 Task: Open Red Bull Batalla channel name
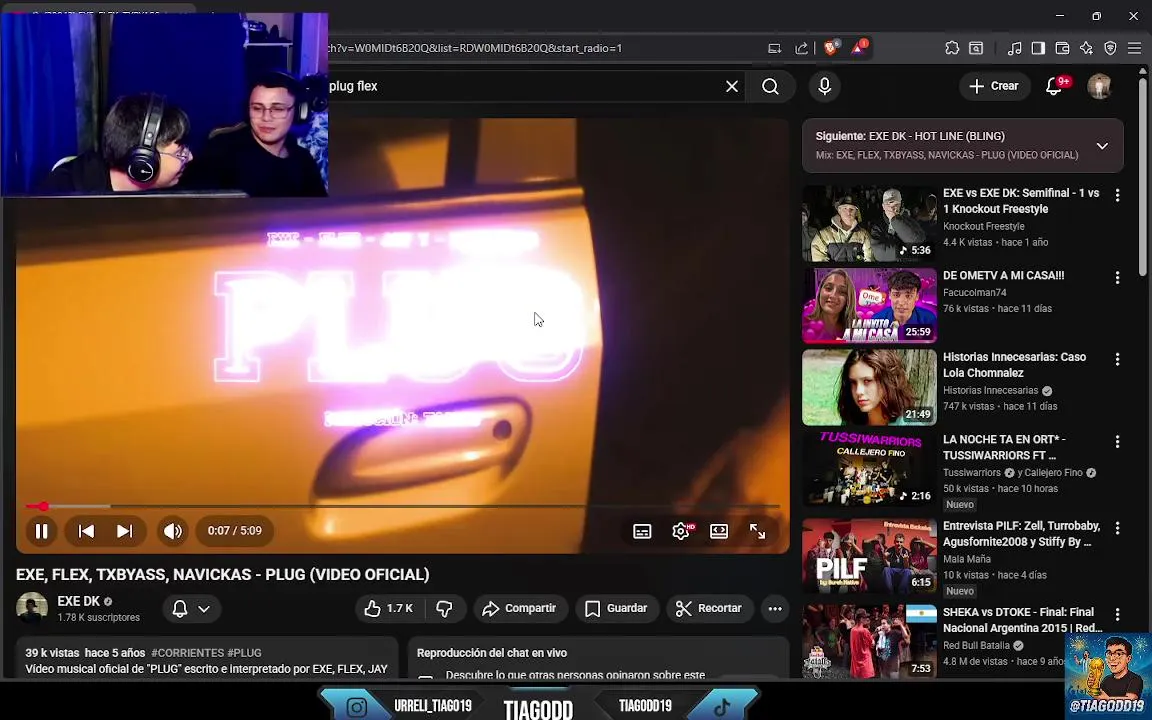[x=976, y=645]
